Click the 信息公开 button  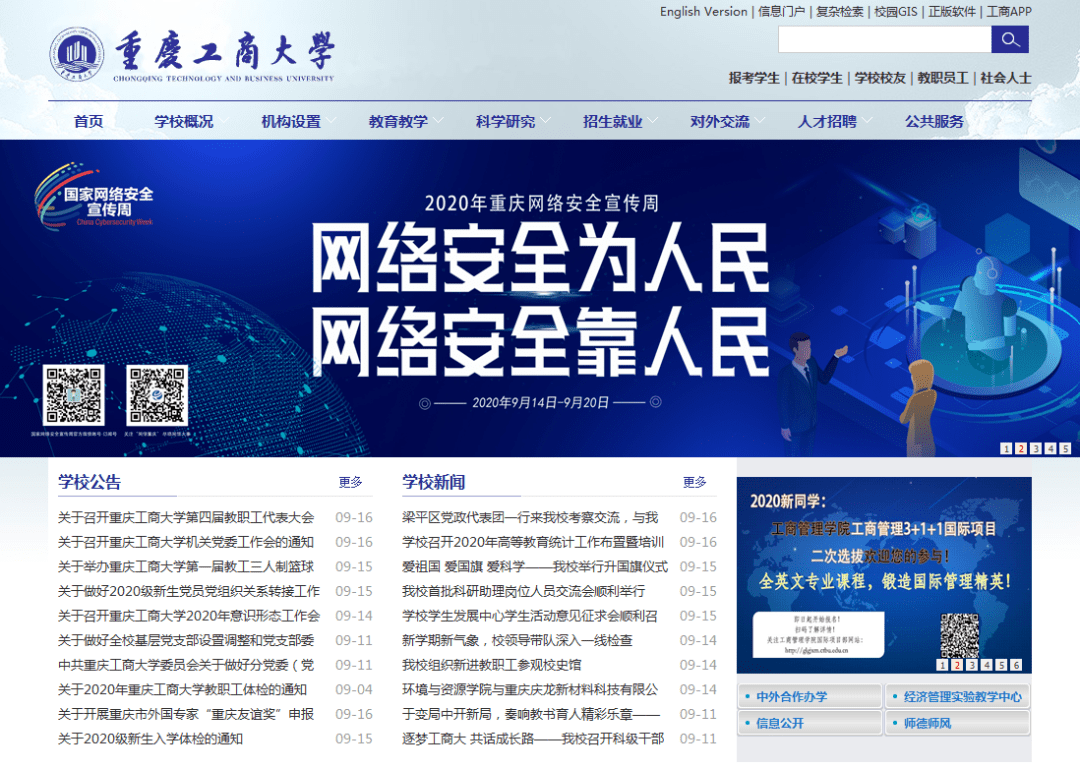coord(809,723)
